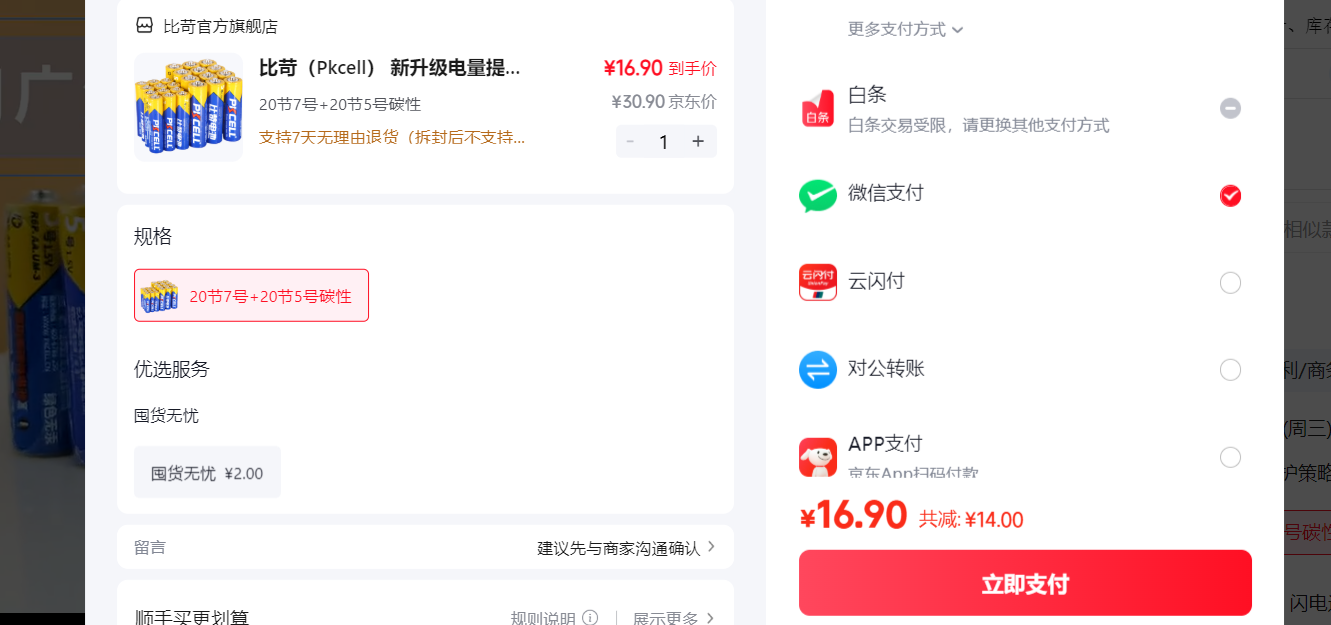
Task: Increase quantity with the plus button
Action: tap(698, 142)
